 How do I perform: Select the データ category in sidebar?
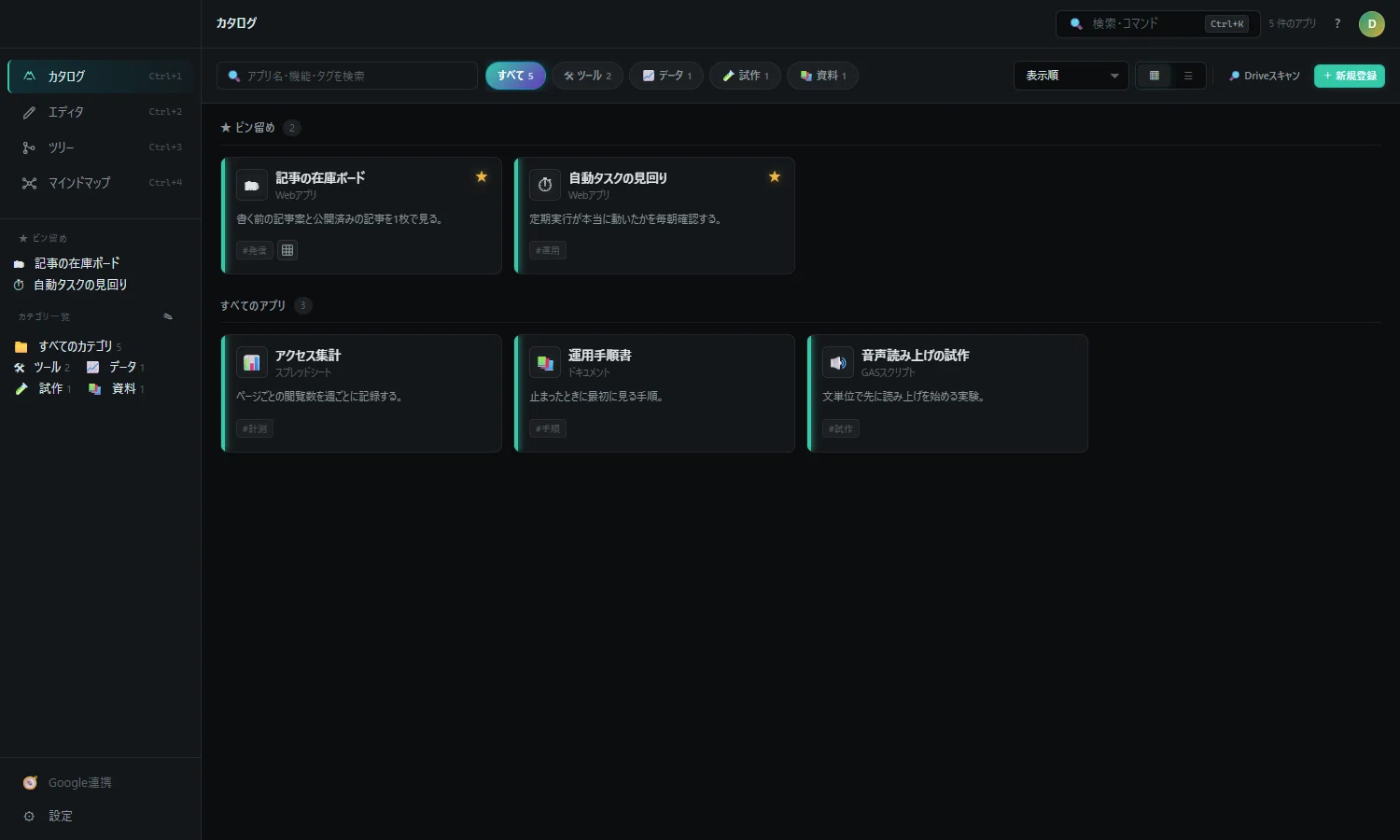click(116, 368)
